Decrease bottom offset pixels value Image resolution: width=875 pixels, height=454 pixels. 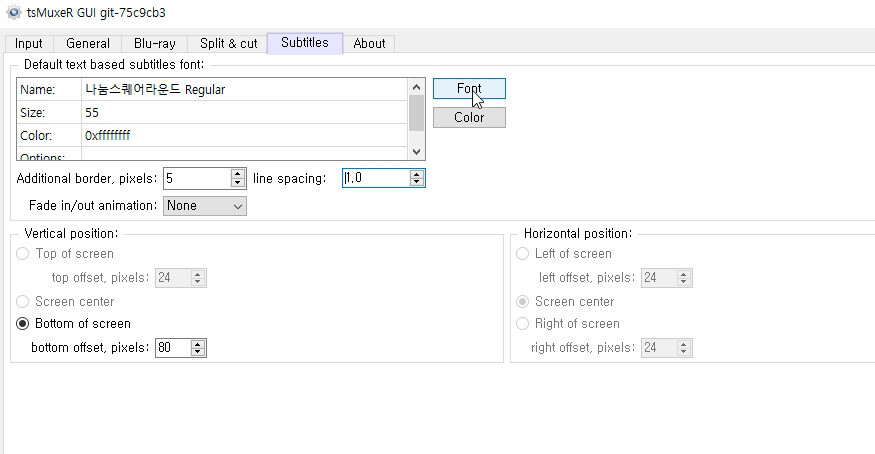[x=198, y=352]
